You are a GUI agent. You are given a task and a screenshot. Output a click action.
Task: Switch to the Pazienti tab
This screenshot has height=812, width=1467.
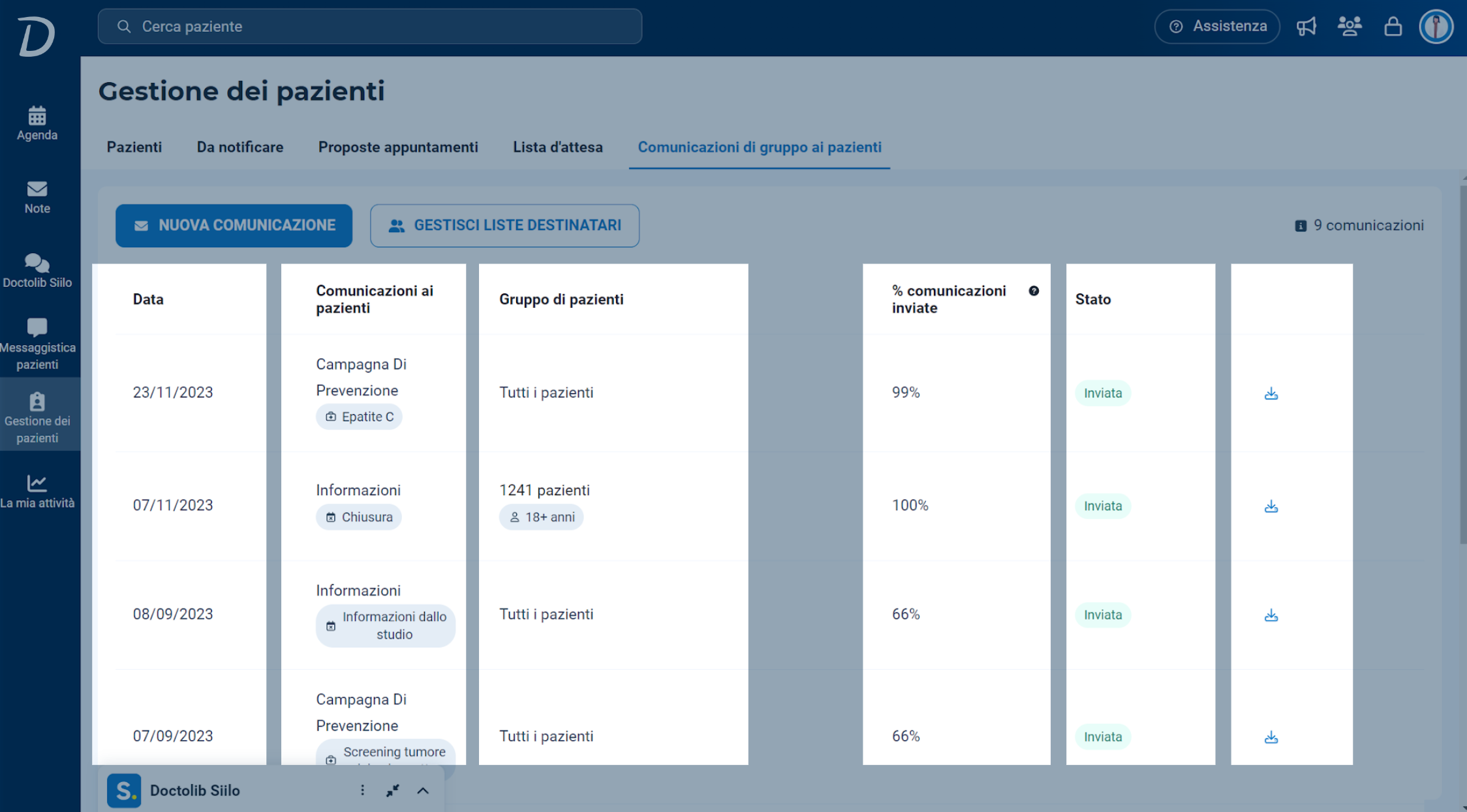(x=134, y=147)
